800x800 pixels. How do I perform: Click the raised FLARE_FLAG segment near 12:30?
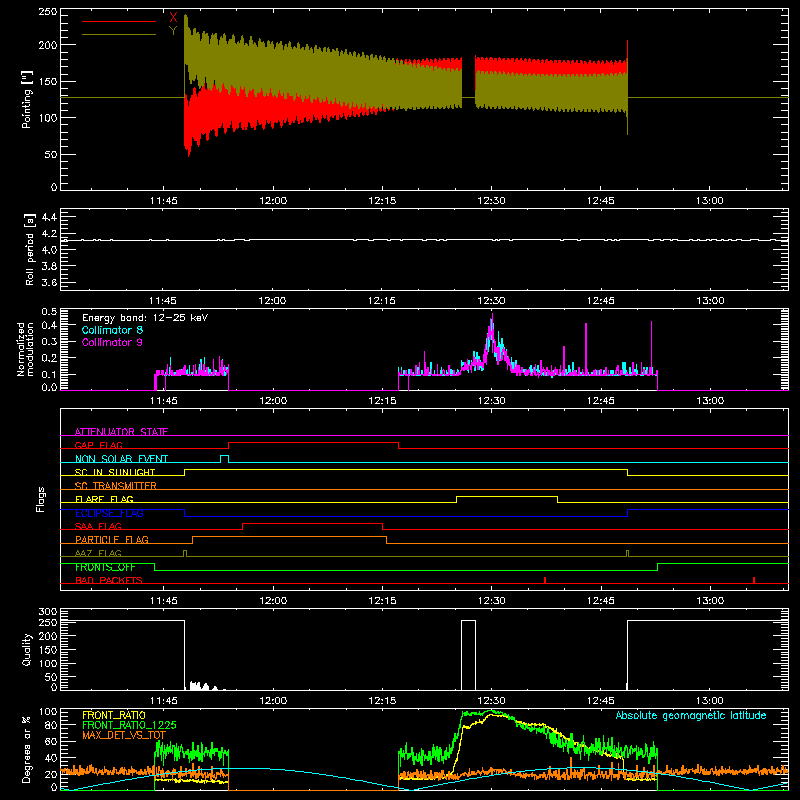point(507,496)
